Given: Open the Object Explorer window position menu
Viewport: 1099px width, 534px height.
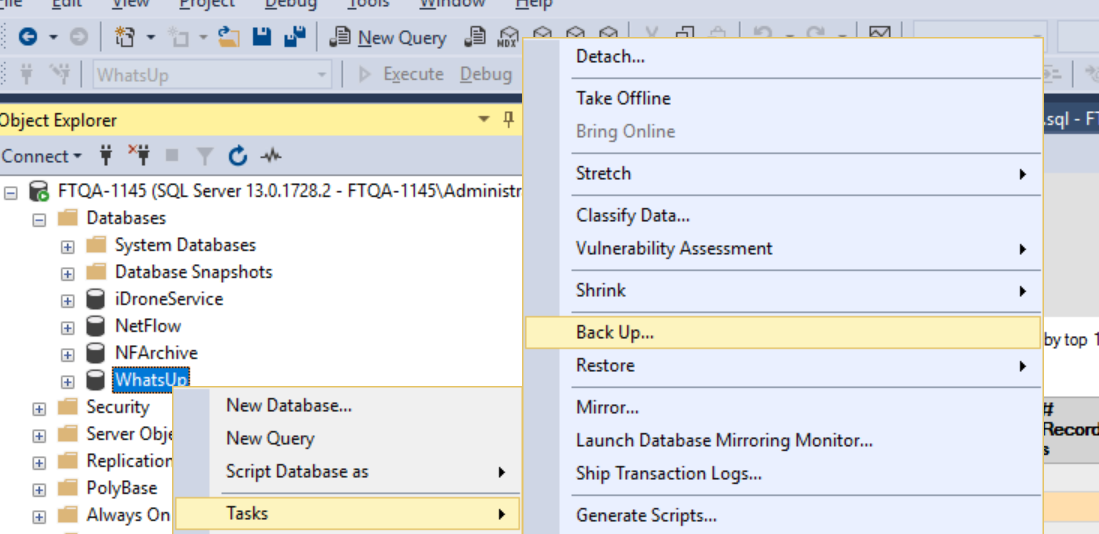Looking at the screenshot, I should pyautogui.click(x=484, y=120).
